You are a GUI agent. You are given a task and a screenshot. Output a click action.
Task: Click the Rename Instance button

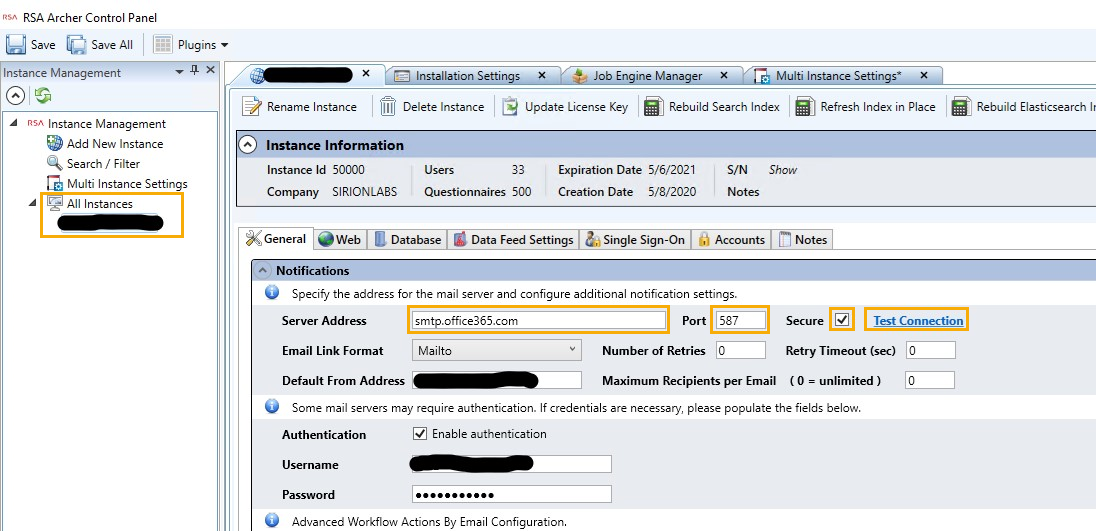(299, 107)
